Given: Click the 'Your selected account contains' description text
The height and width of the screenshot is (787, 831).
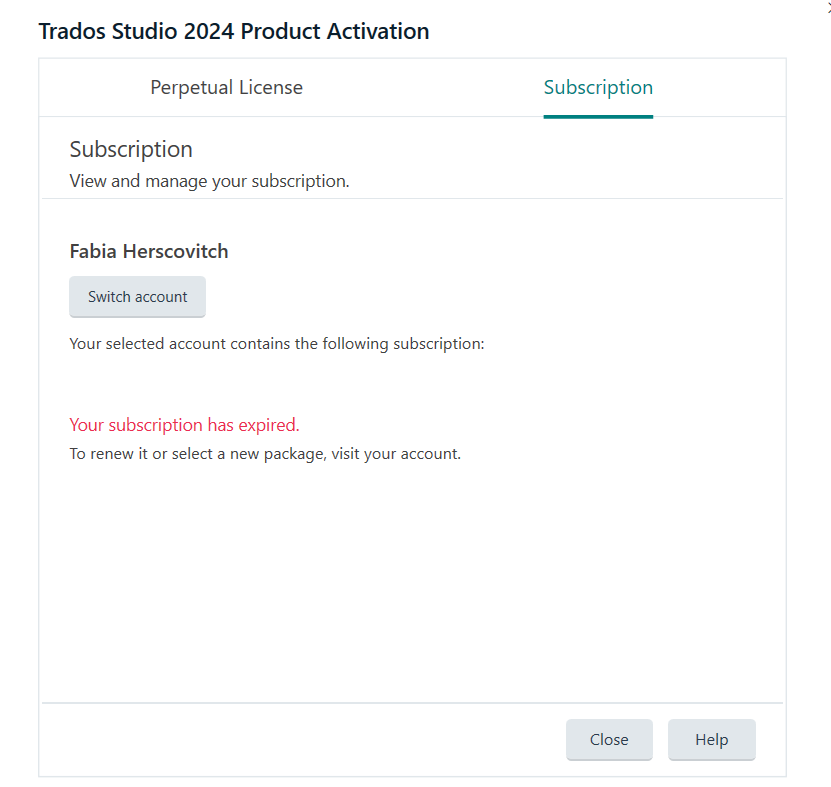Looking at the screenshot, I should [276, 343].
